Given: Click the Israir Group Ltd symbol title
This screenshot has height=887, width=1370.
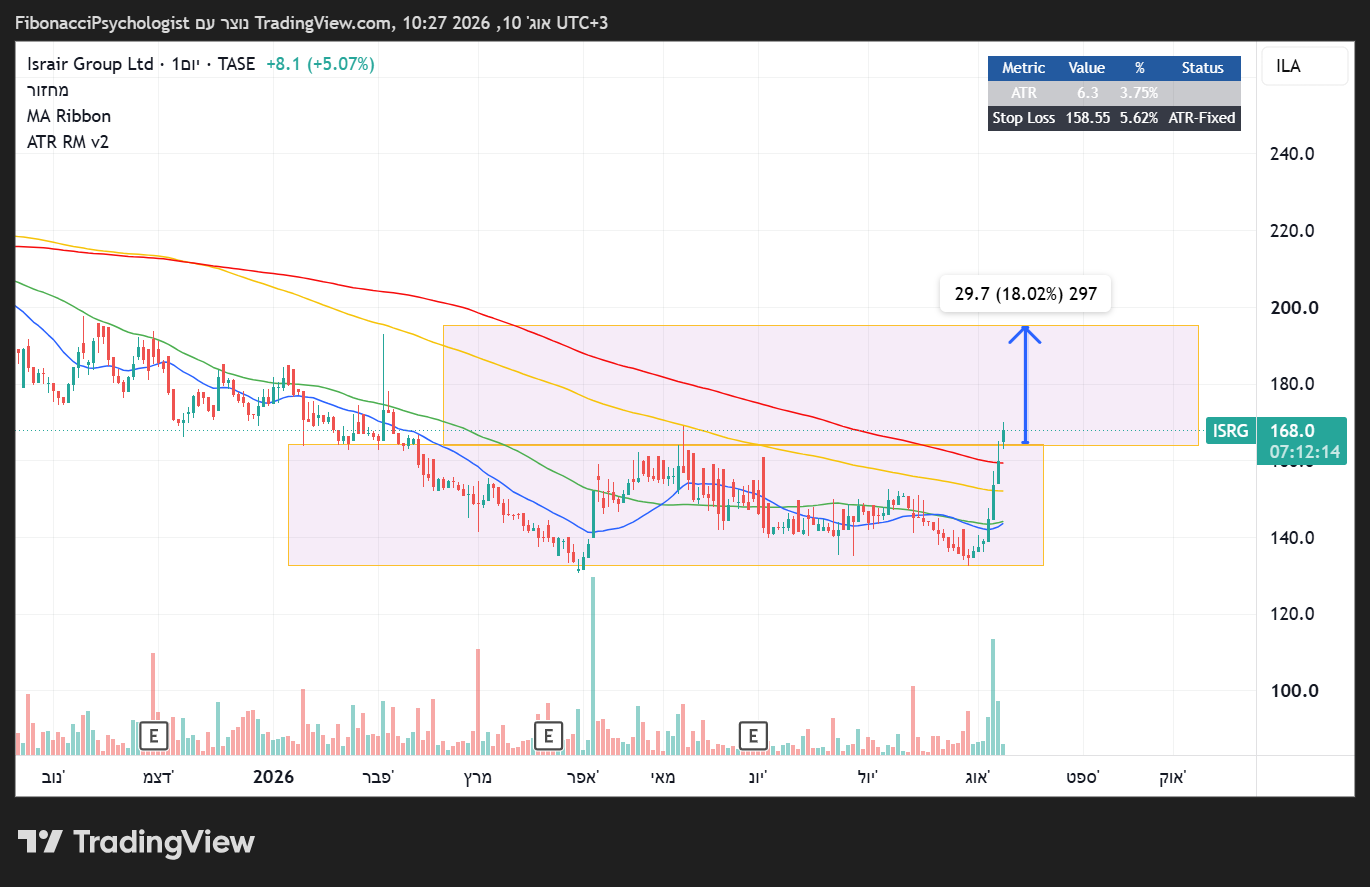Looking at the screenshot, I should pyautogui.click(x=90, y=64).
